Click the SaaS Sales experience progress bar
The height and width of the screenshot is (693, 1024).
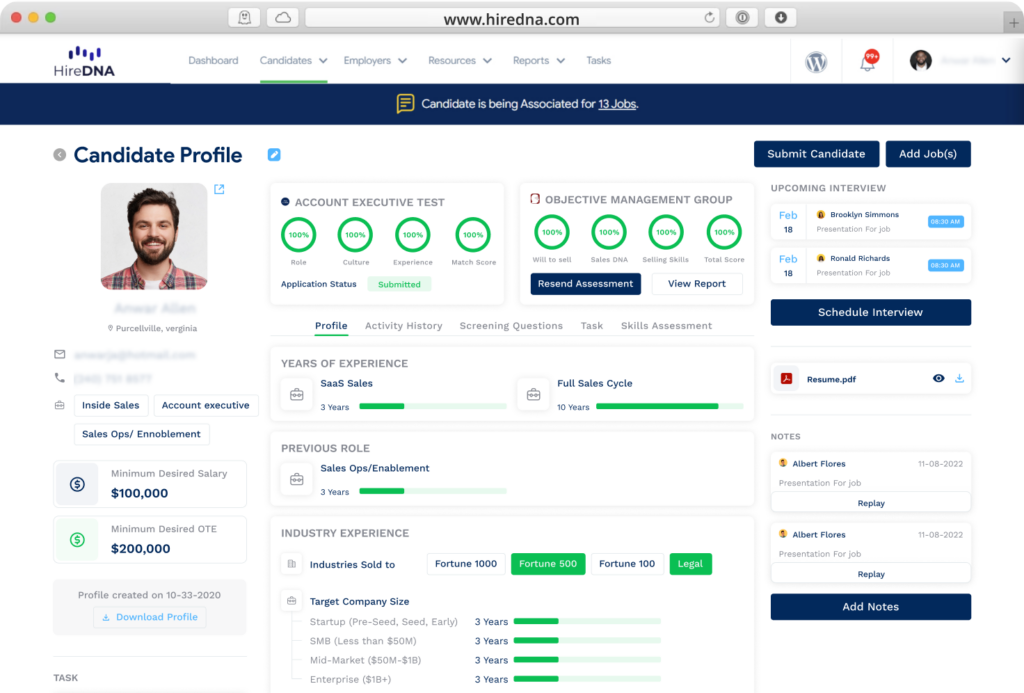(x=432, y=406)
